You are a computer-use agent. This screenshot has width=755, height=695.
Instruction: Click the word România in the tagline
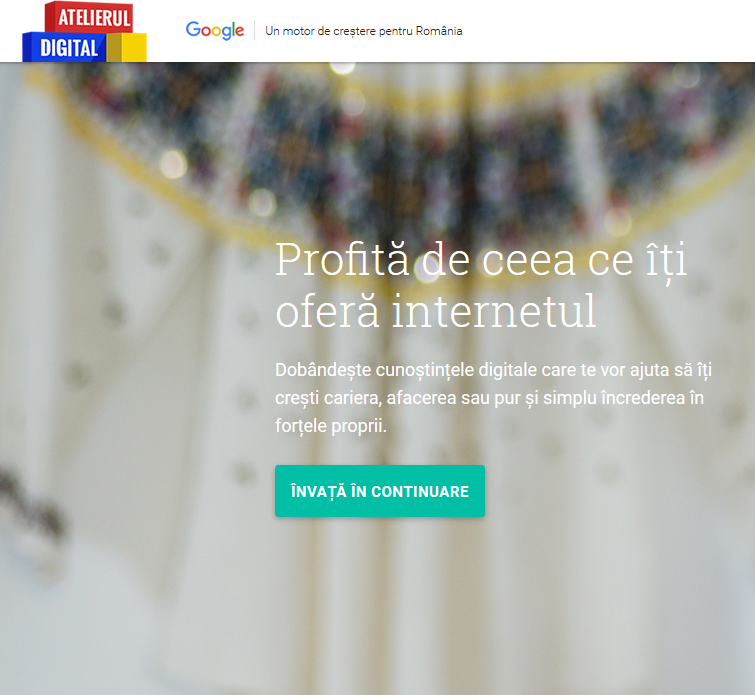tap(439, 31)
